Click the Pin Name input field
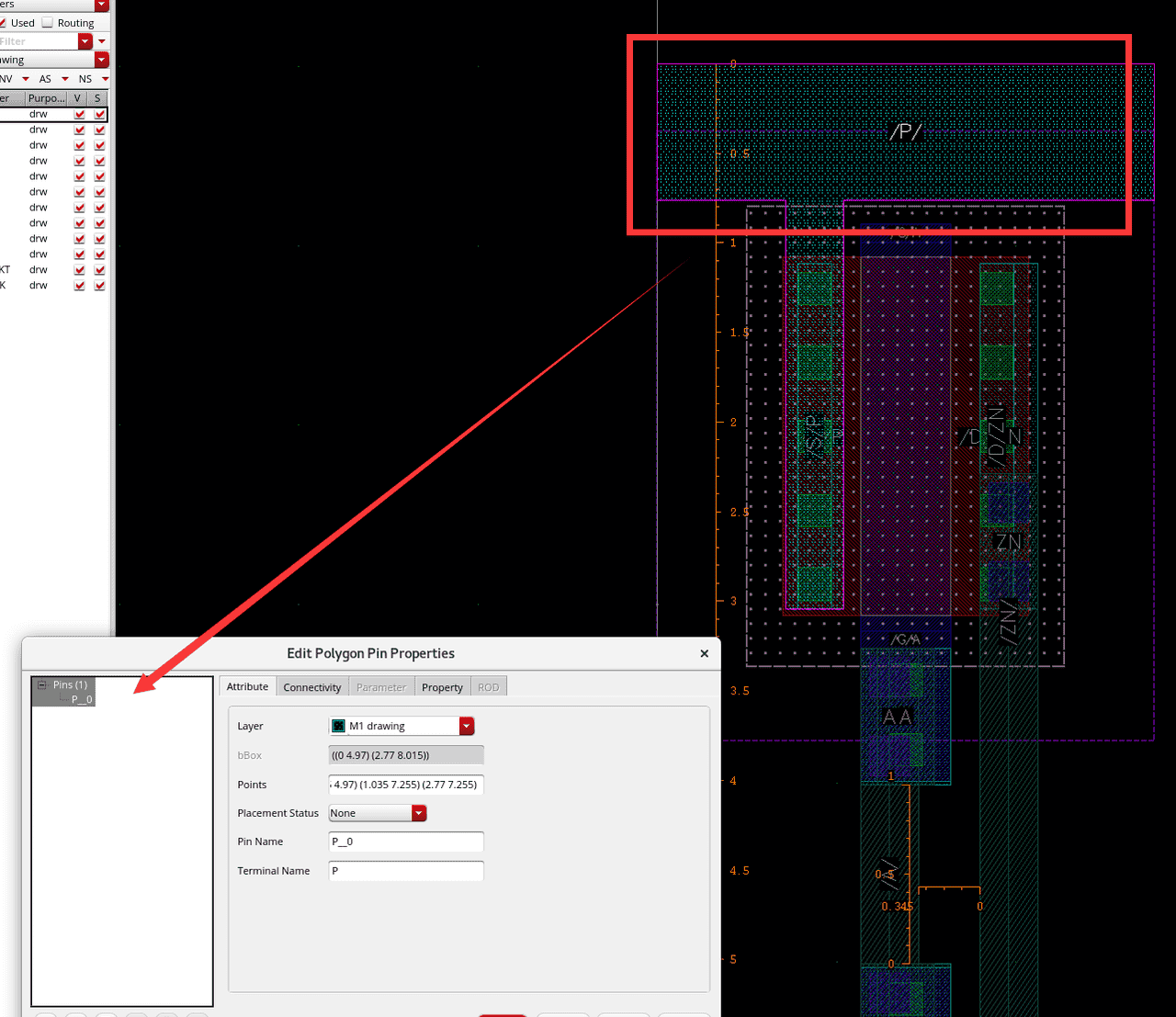 click(x=406, y=842)
